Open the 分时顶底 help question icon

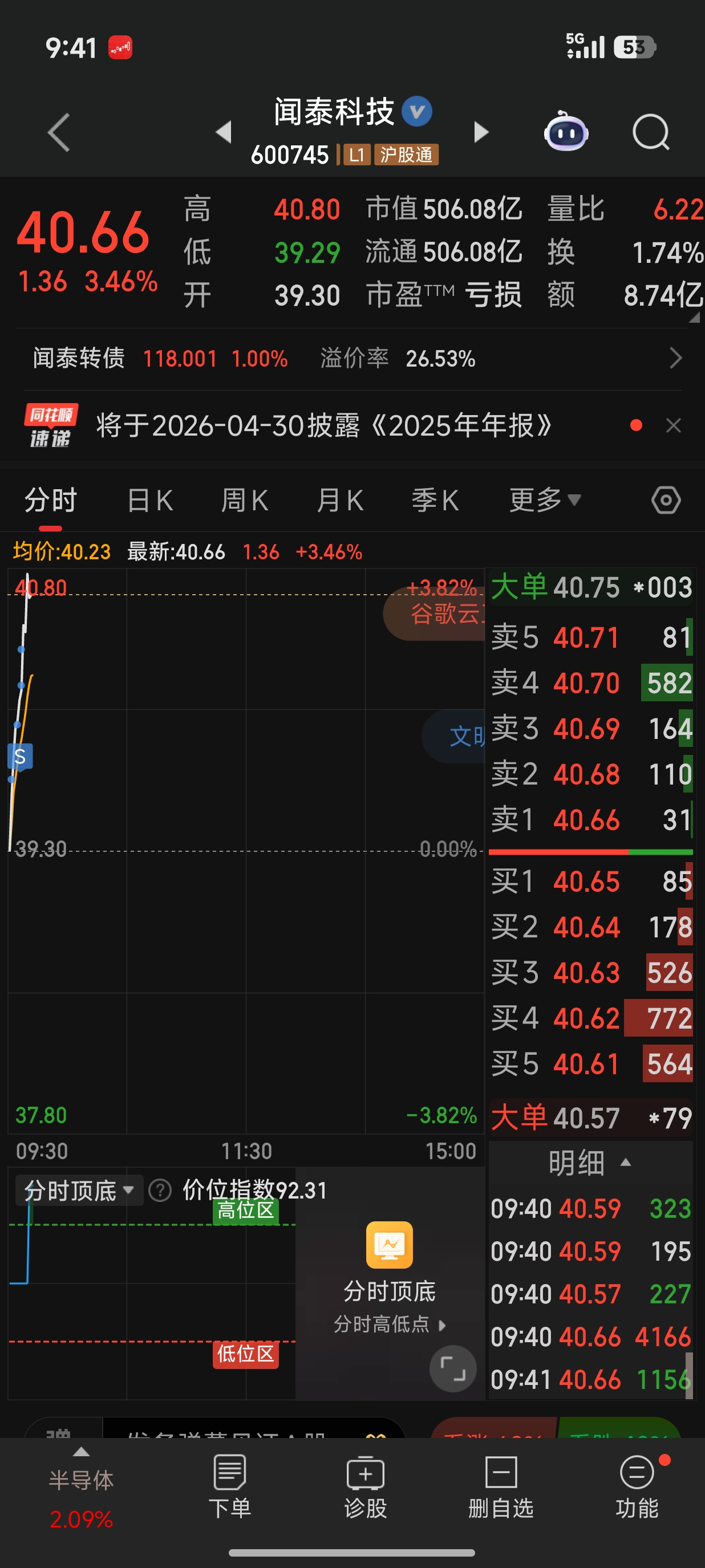pos(160,1191)
